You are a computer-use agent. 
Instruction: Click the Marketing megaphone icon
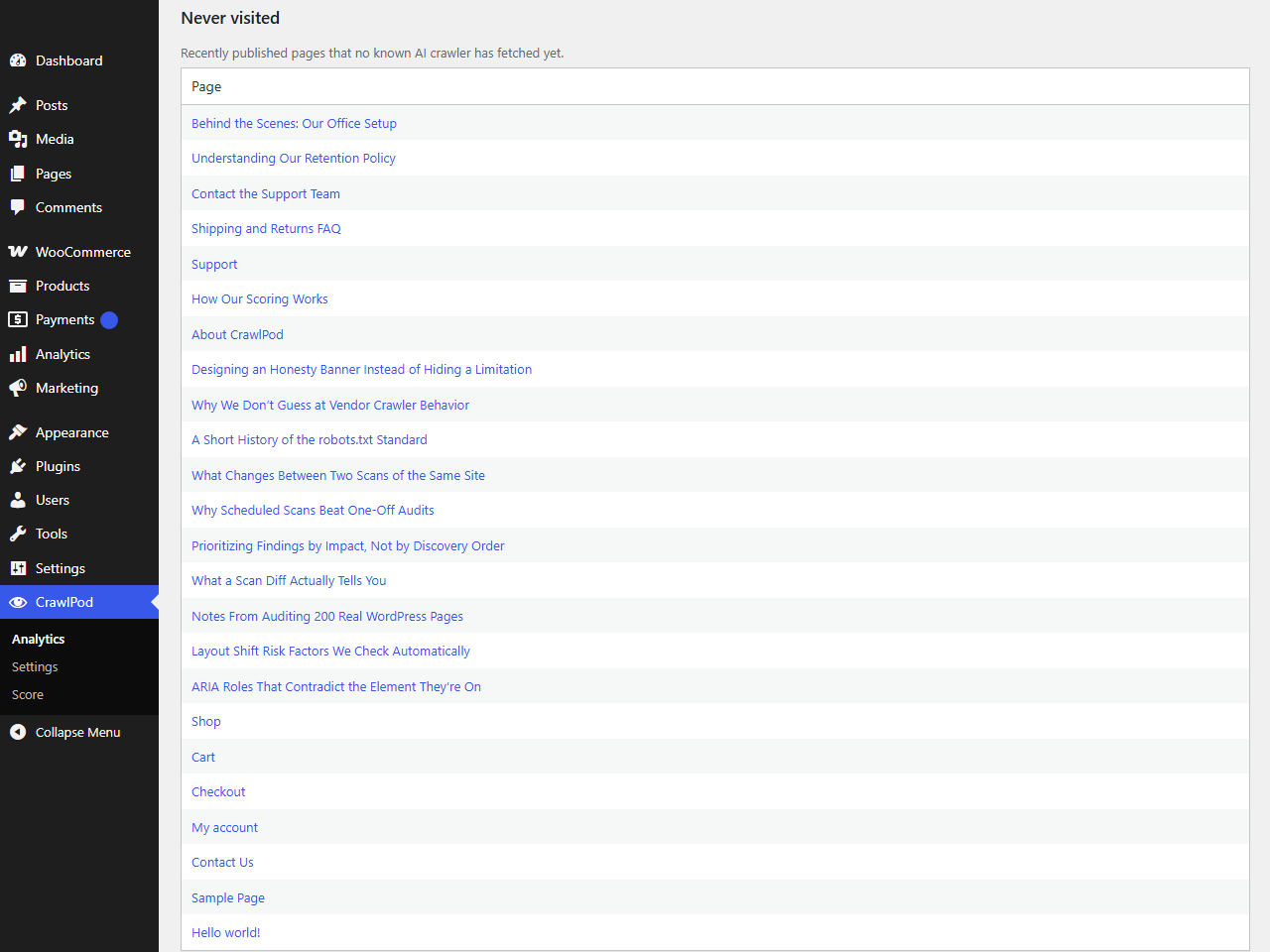point(18,388)
